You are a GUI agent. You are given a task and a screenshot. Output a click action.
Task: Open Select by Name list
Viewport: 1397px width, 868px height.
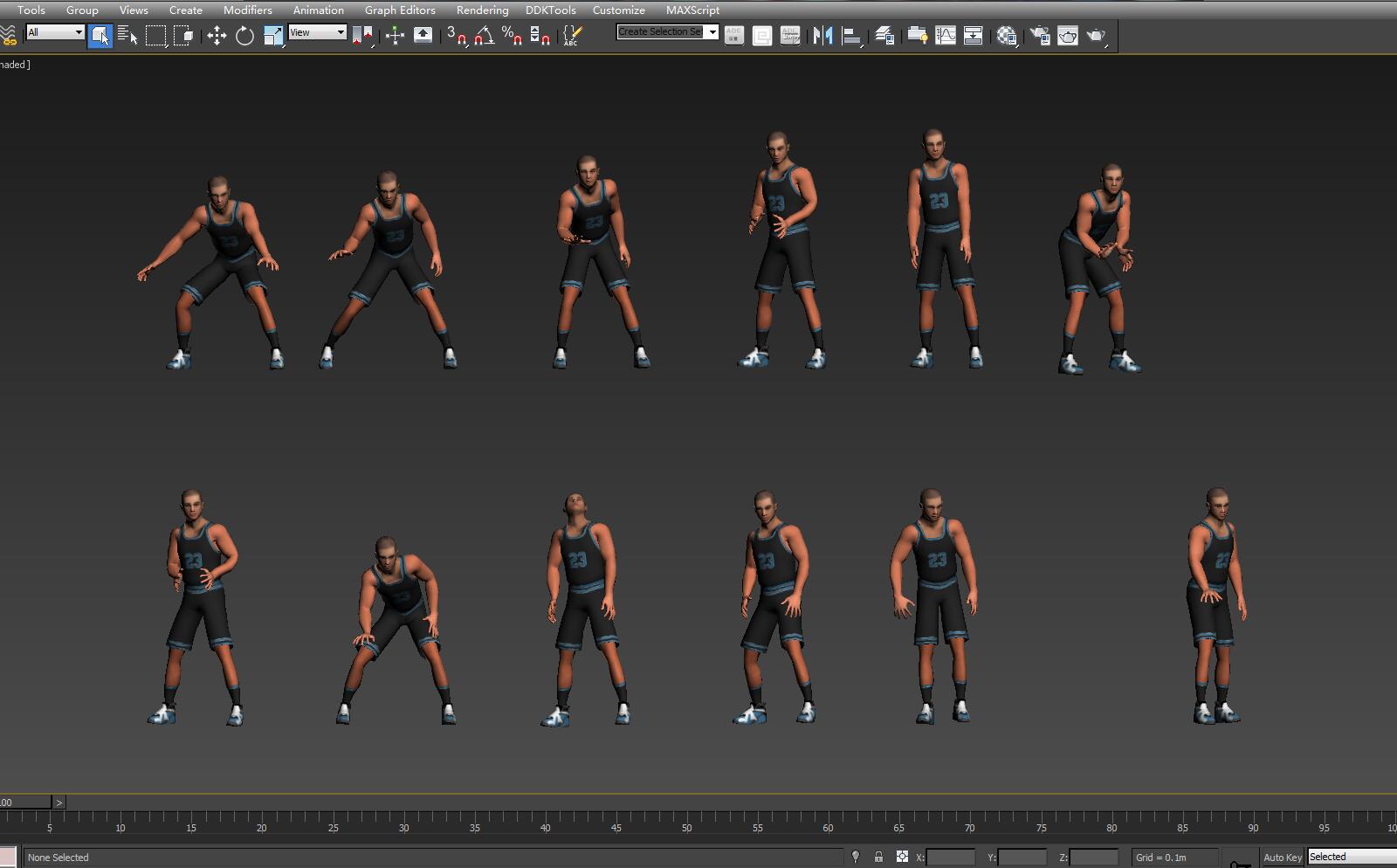(x=127, y=36)
